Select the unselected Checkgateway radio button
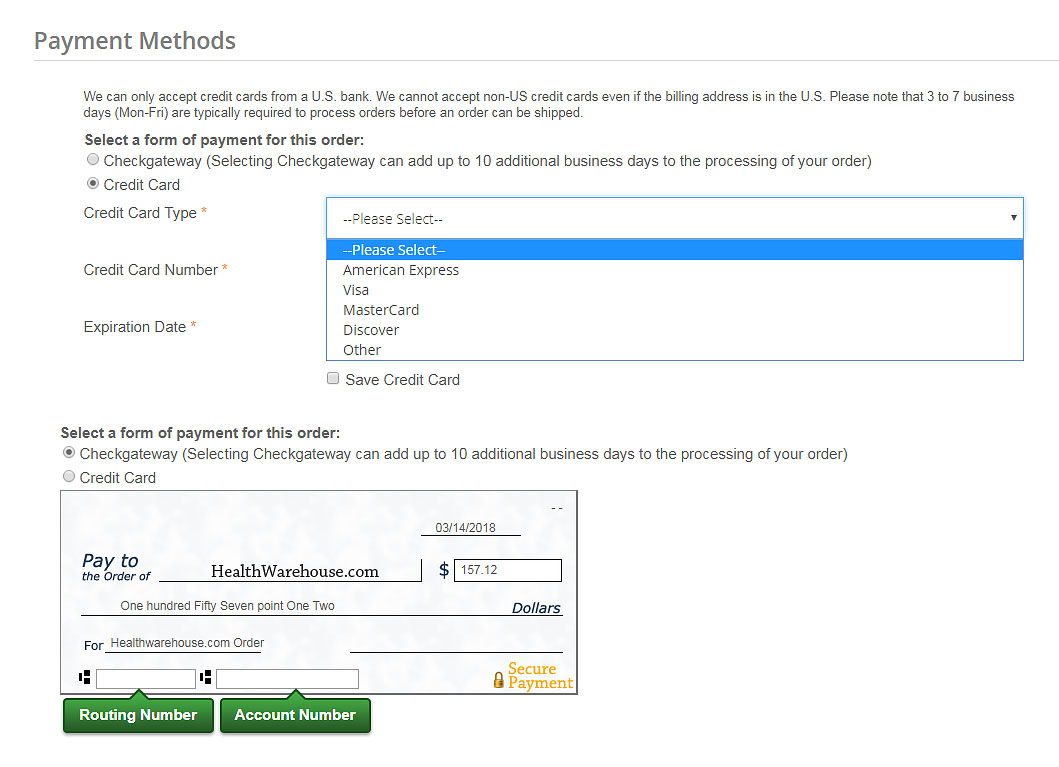 93,160
